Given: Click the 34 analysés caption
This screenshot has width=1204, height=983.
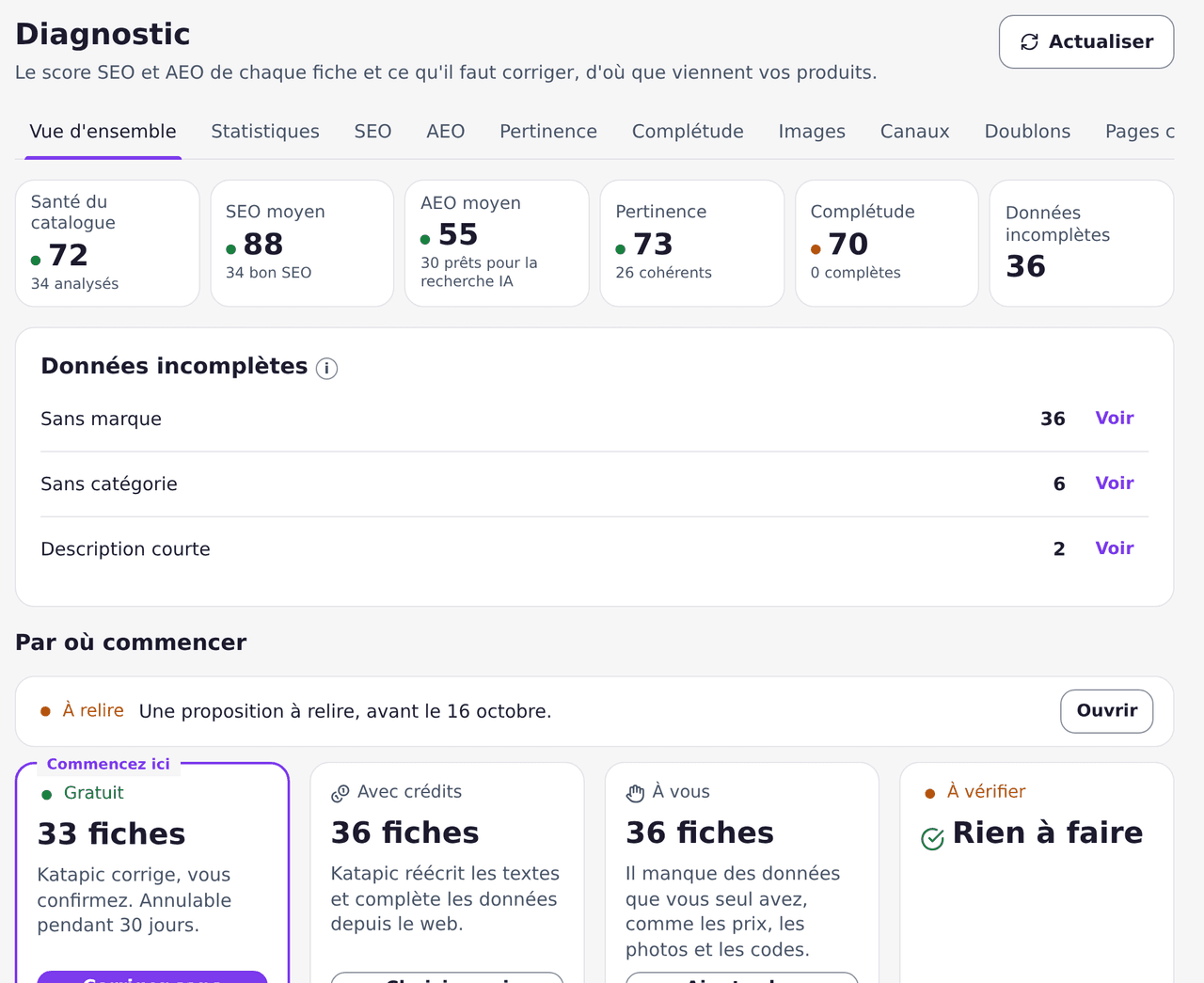Looking at the screenshot, I should click(x=74, y=284).
